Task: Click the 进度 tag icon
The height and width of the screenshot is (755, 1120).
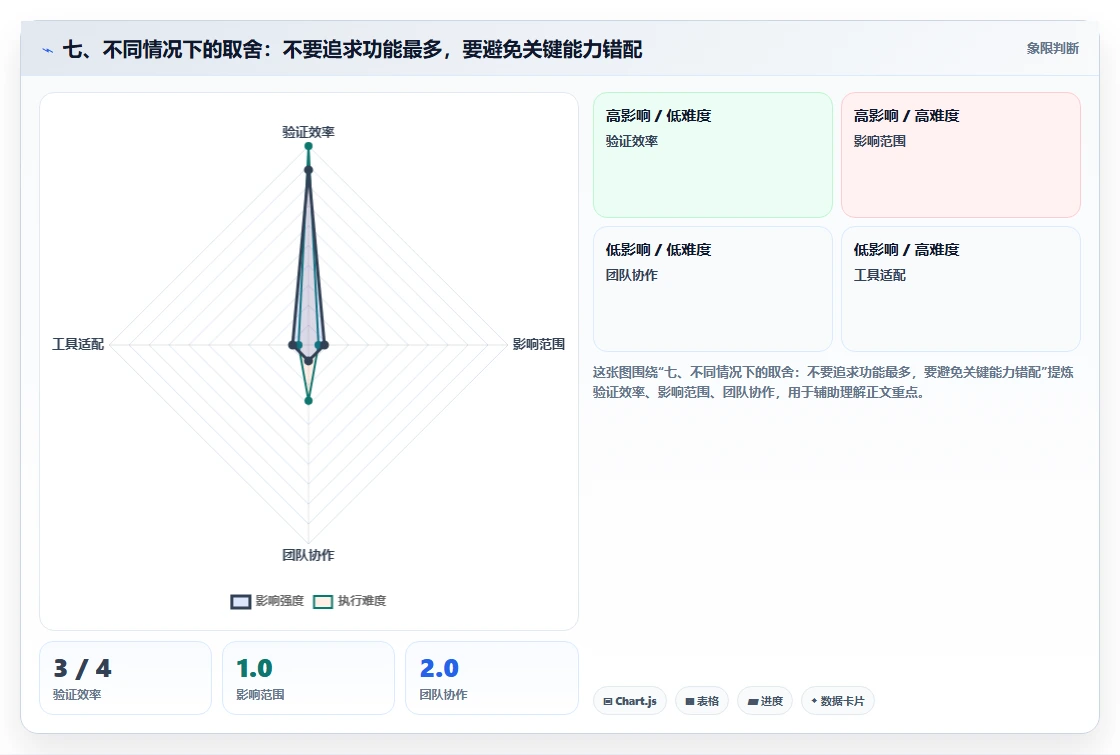Action: [x=753, y=701]
